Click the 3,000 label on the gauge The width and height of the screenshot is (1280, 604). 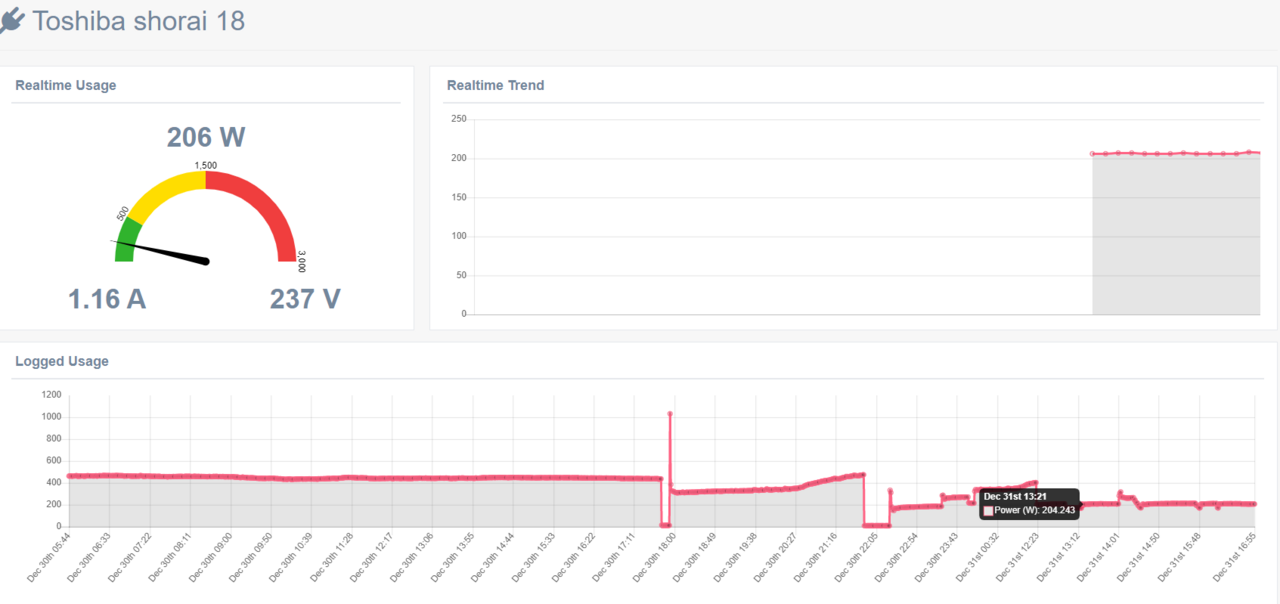[x=301, y=262]
